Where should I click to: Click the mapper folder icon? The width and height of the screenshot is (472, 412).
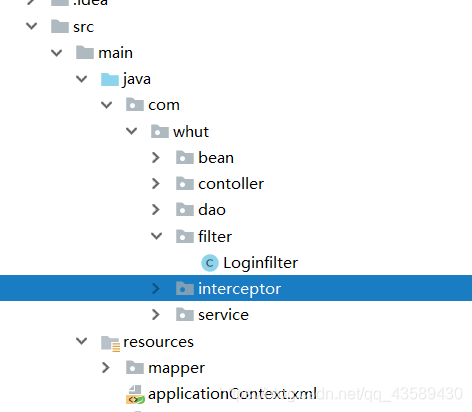(x=135, y=367)
